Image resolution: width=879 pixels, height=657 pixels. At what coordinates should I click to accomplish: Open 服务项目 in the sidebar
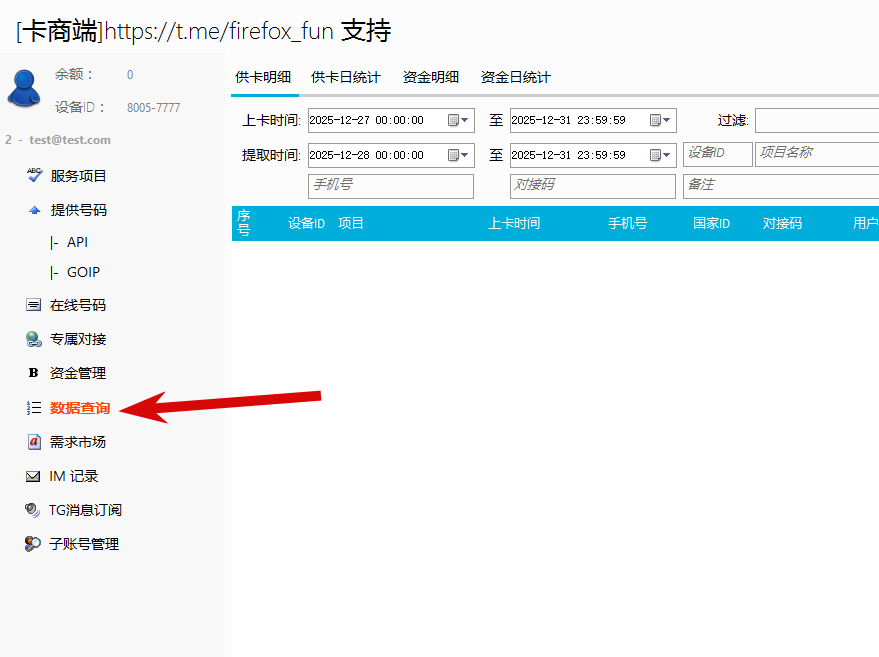click(x=78, y=176)
